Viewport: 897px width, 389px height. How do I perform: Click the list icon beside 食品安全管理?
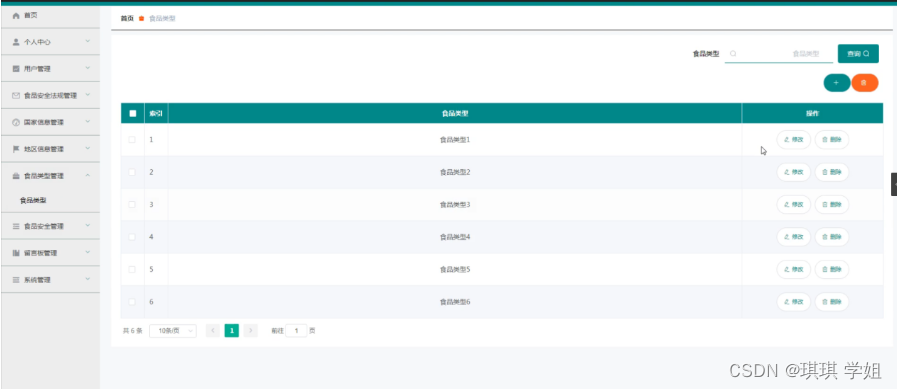tap(16, 226)
